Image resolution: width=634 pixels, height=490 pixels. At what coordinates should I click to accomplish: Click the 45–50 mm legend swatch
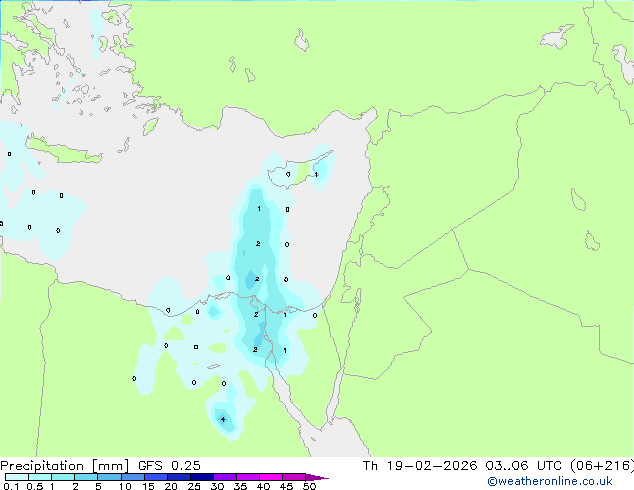click(294, 477)
